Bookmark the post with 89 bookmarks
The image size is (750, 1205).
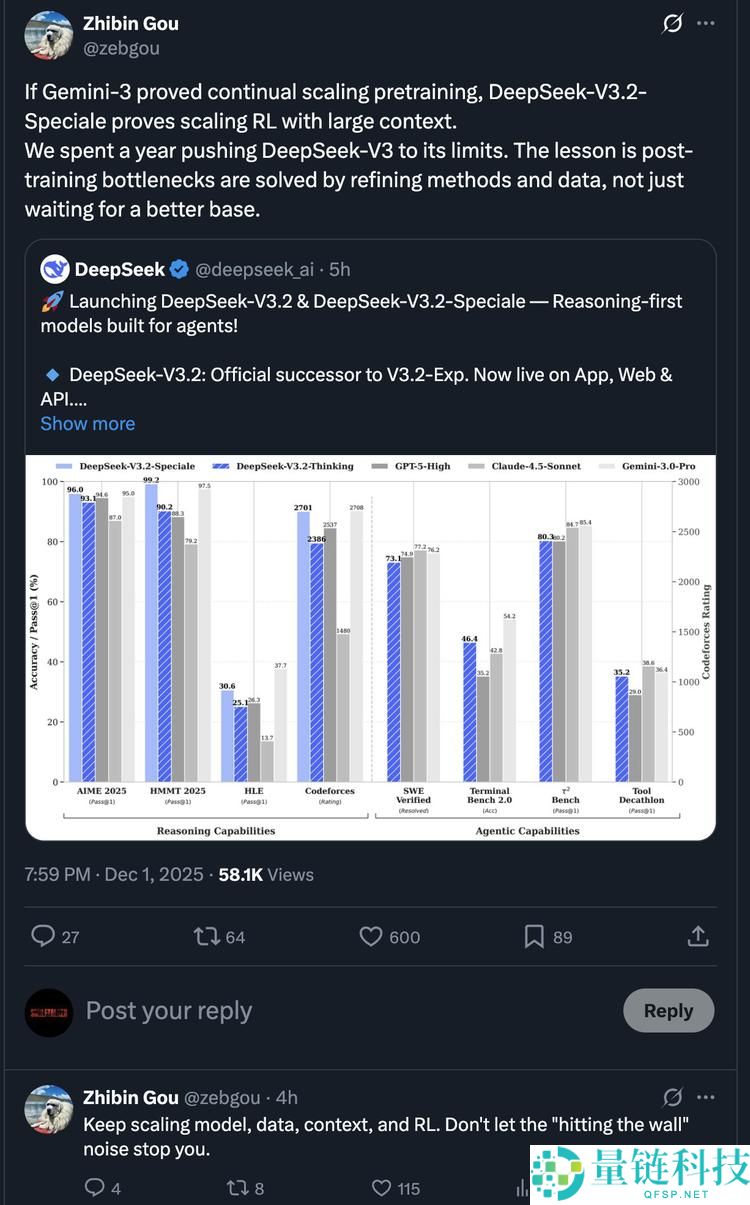pyautogui.click(x=534, y=936)
